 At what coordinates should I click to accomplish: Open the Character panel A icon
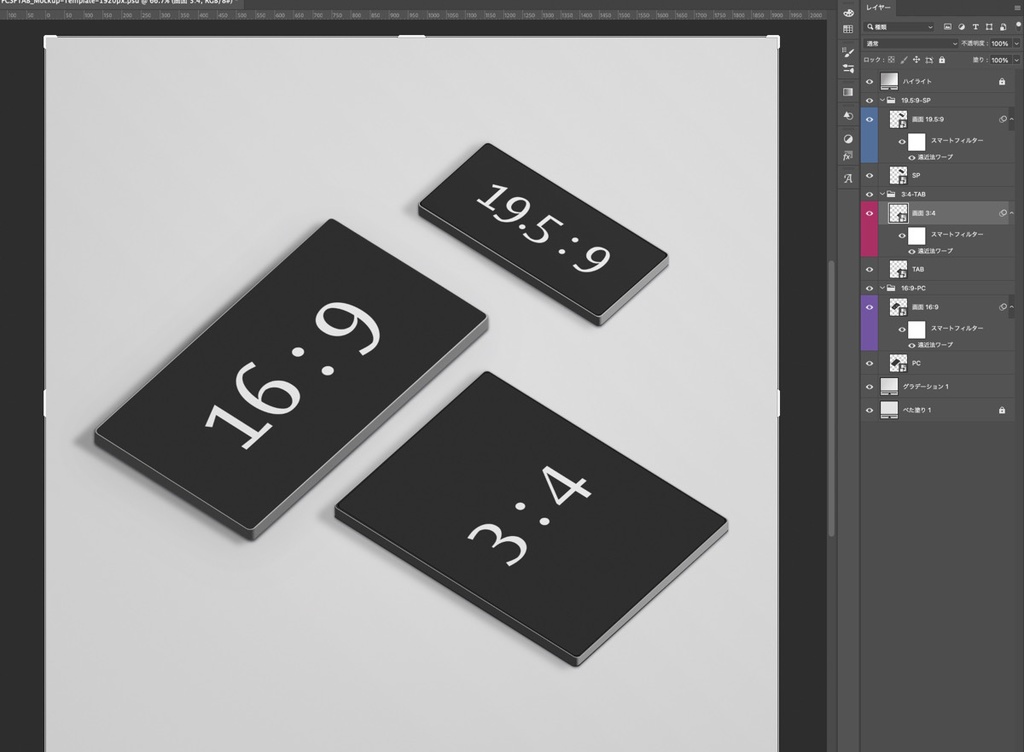[x=848, y=178]
